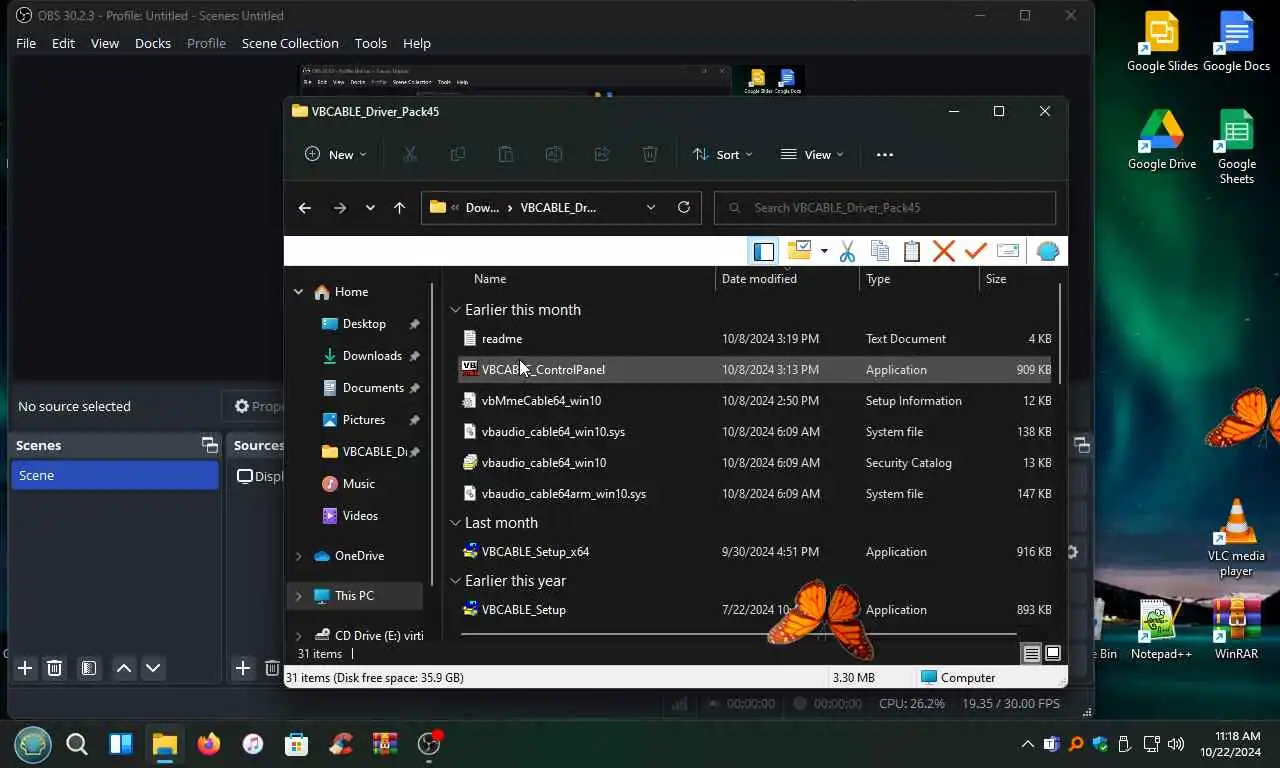Screen dimensions: 1280x768
Task: Open Google Drive desktop shortcut
Action: pos(1161,138)
